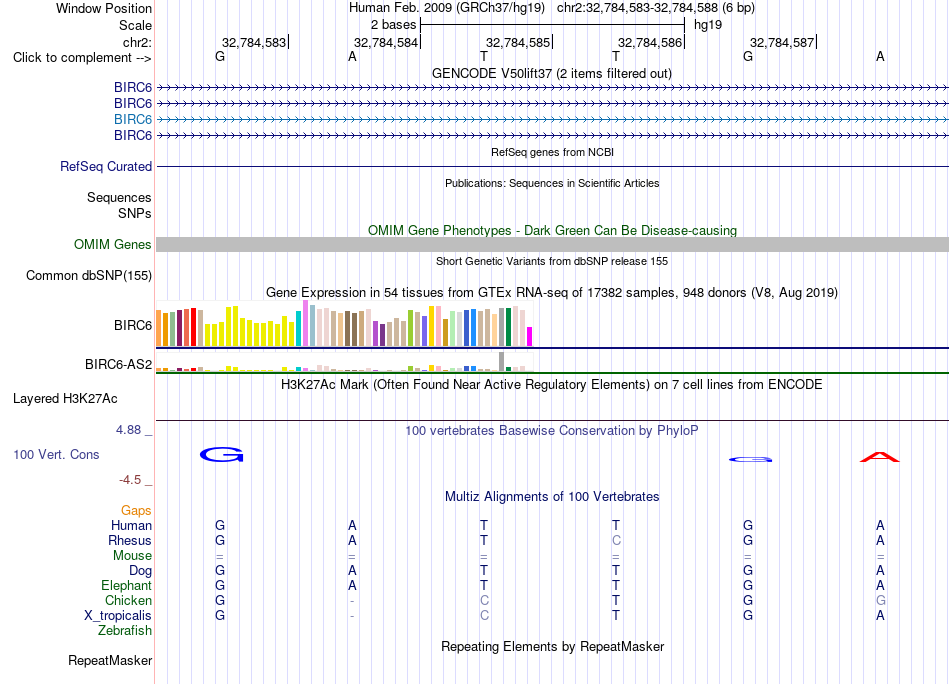
Task: Click the first BIRC6 GENCODE transcript label
Action: click(x=133, y=87)
